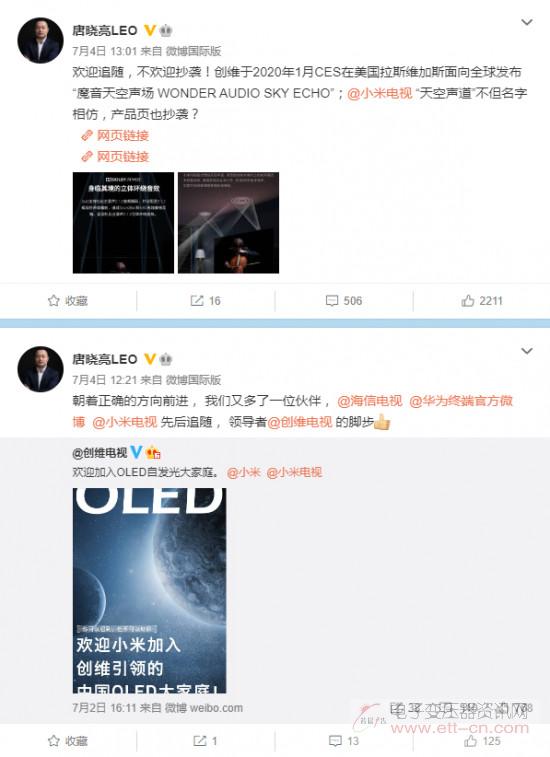Image resolution: width=550 pixels, height=757 pixels.
Task: Click @小米电视 mention in first post
Action: 380,93
